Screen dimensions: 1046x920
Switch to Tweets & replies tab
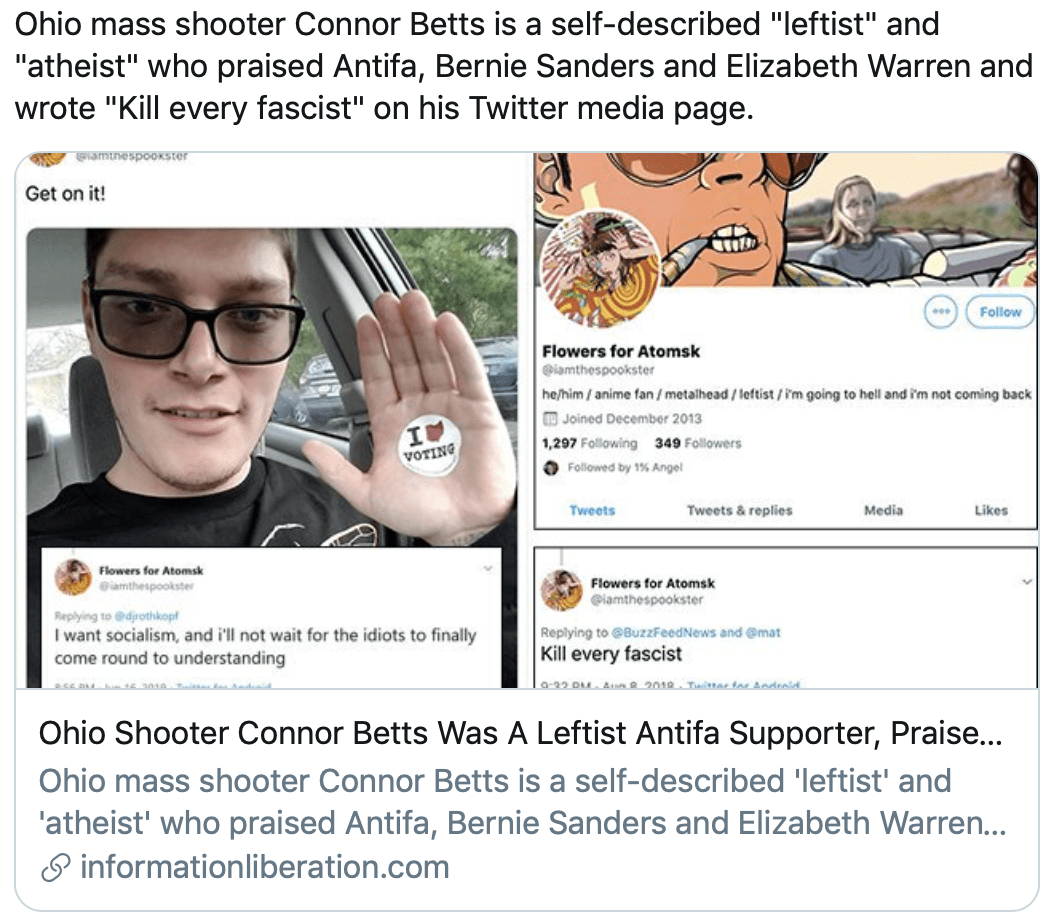[x=740, y=510]
